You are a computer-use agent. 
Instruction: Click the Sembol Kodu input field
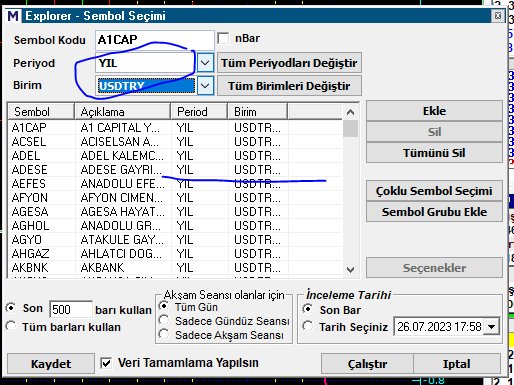[x=155, y=40]
